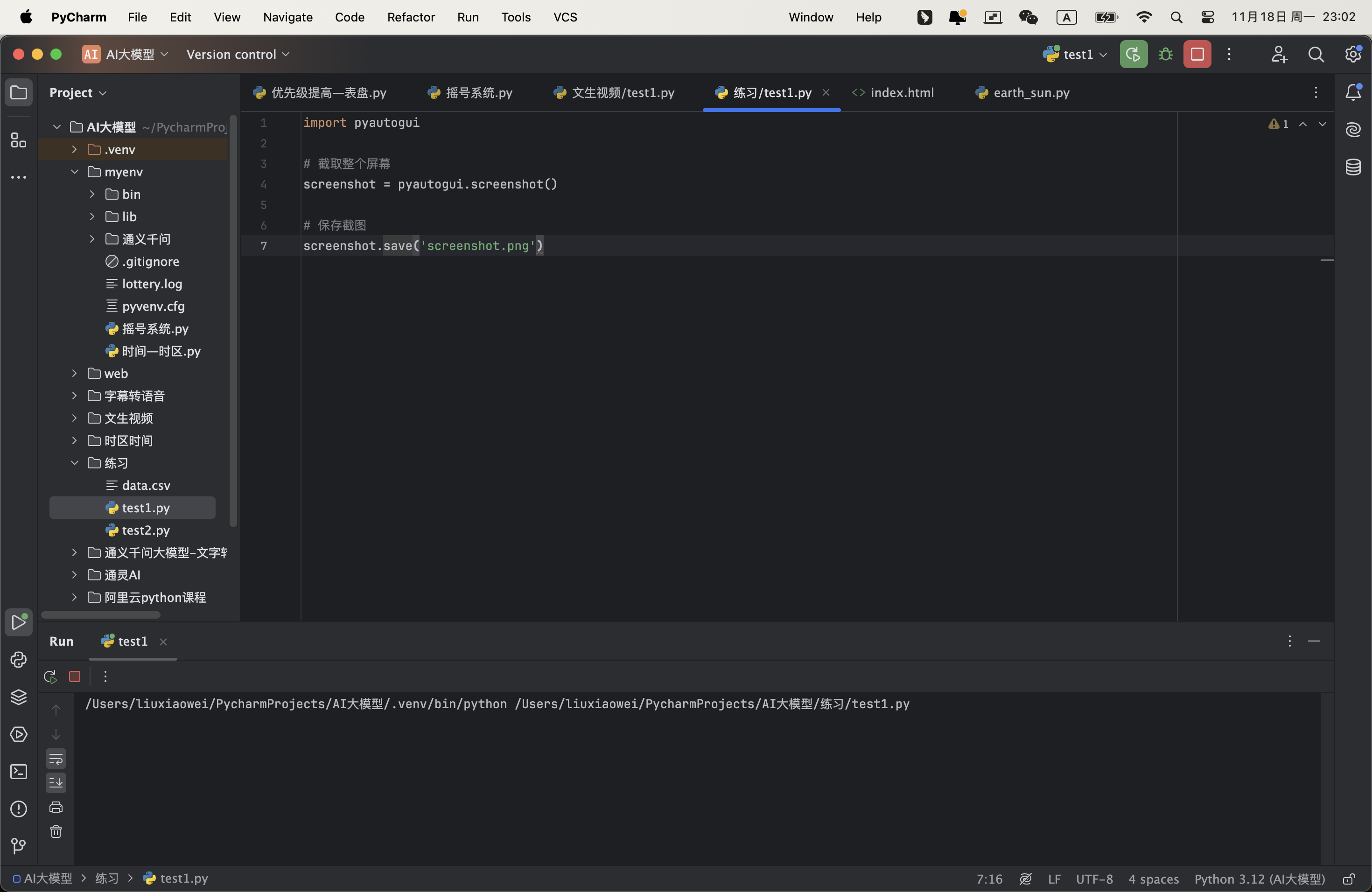
Task: Start debugging with the bug icon
Action: pos(1165,54)
